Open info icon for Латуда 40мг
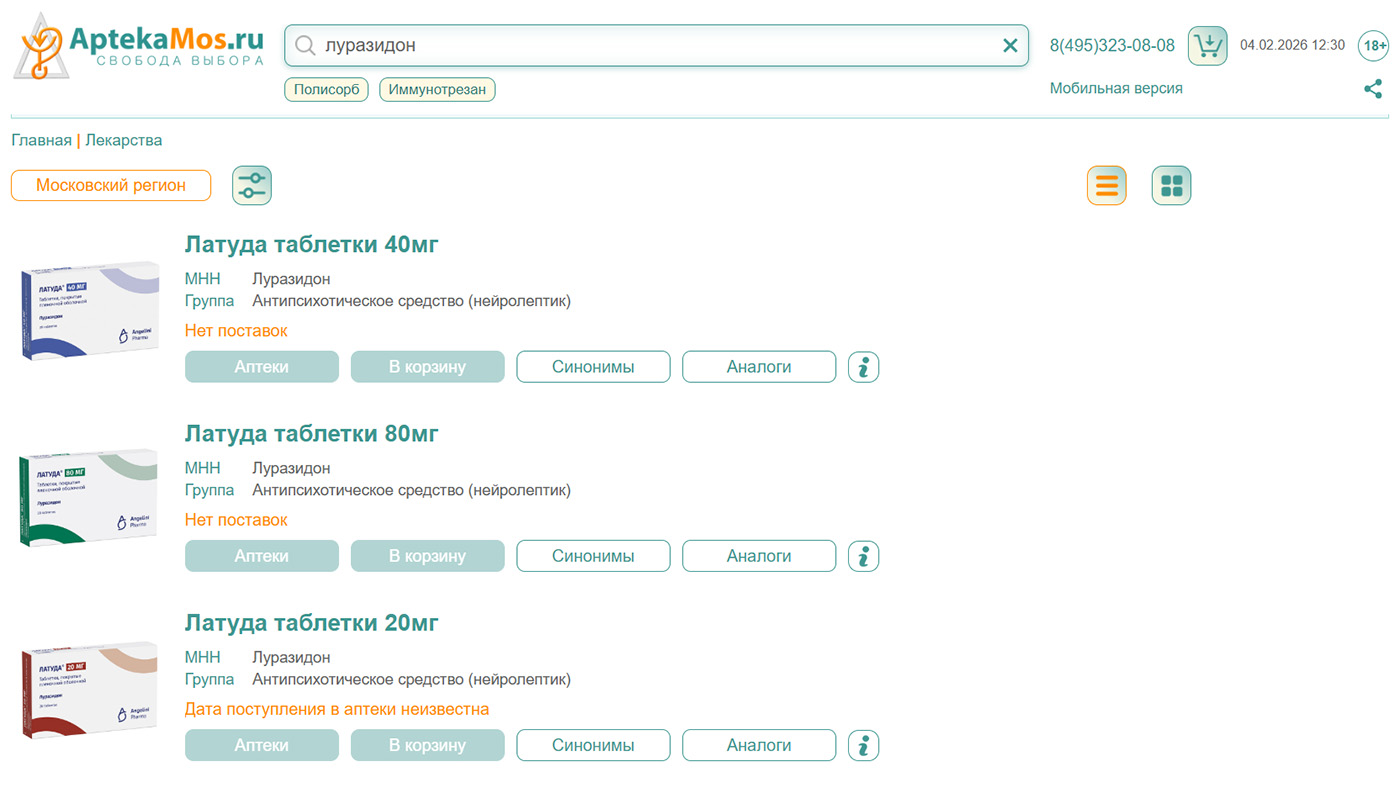 click(863, 367)
